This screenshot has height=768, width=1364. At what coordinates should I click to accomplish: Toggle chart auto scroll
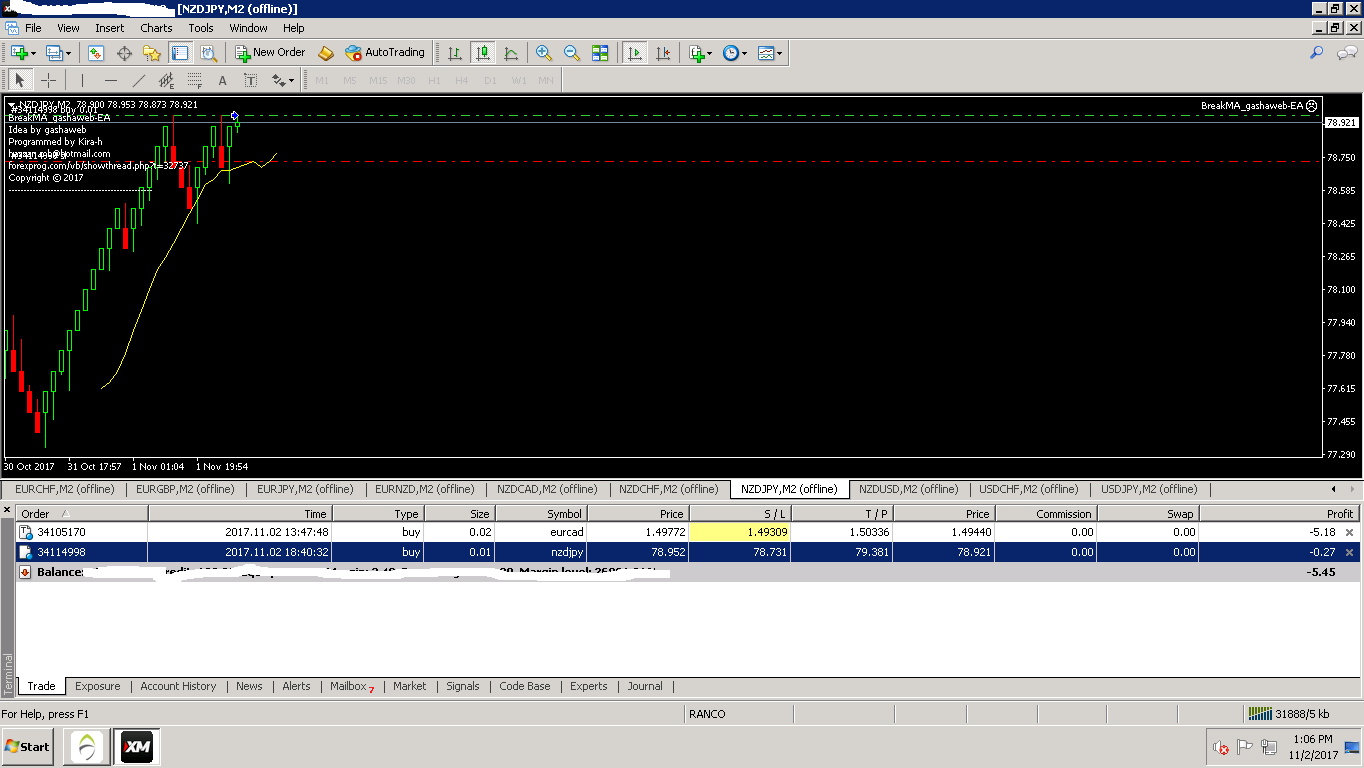(635, 53)
